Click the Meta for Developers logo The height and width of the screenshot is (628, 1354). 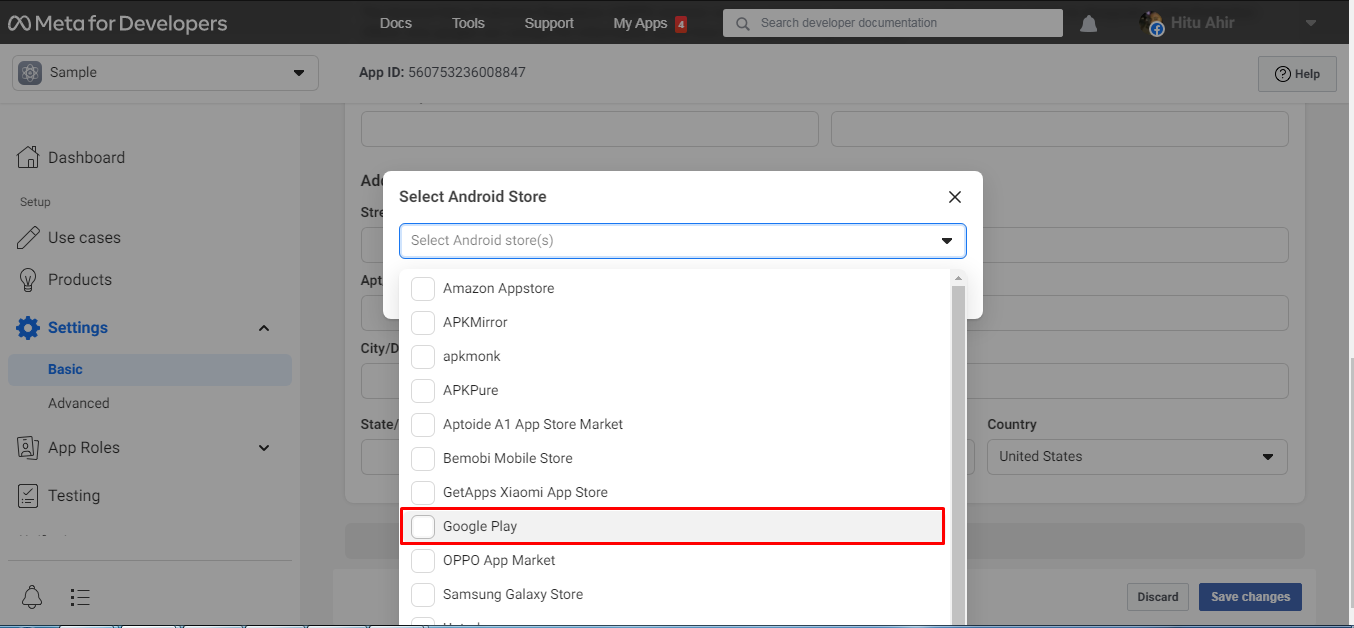[118, 23]
